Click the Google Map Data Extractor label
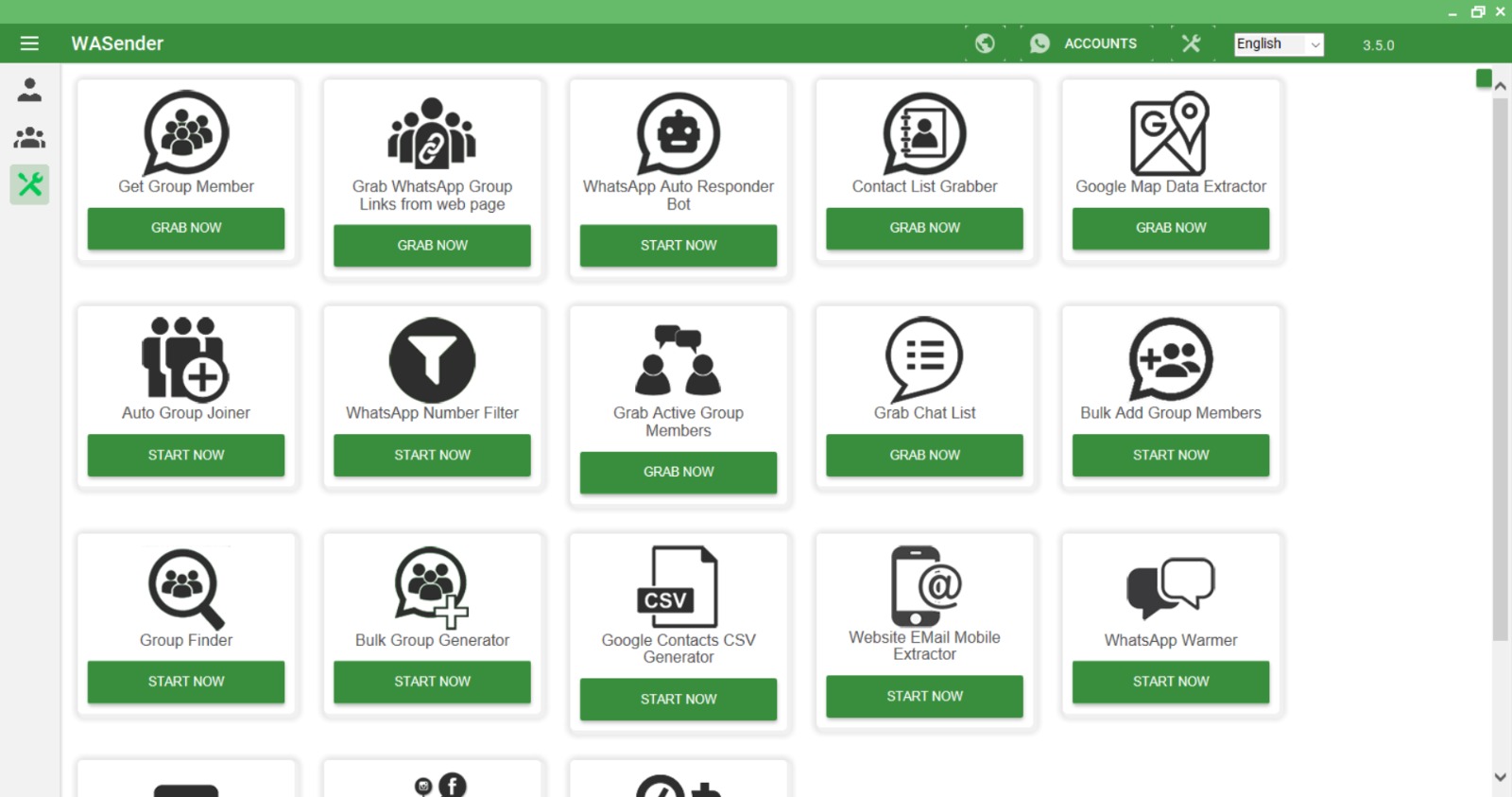 point(1171,186)
